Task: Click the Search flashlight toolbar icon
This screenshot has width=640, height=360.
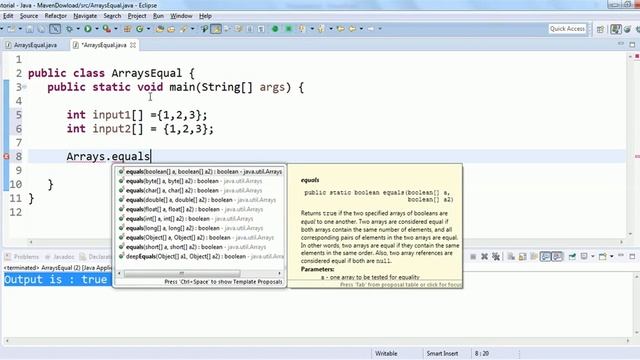Action: (184, 29)
